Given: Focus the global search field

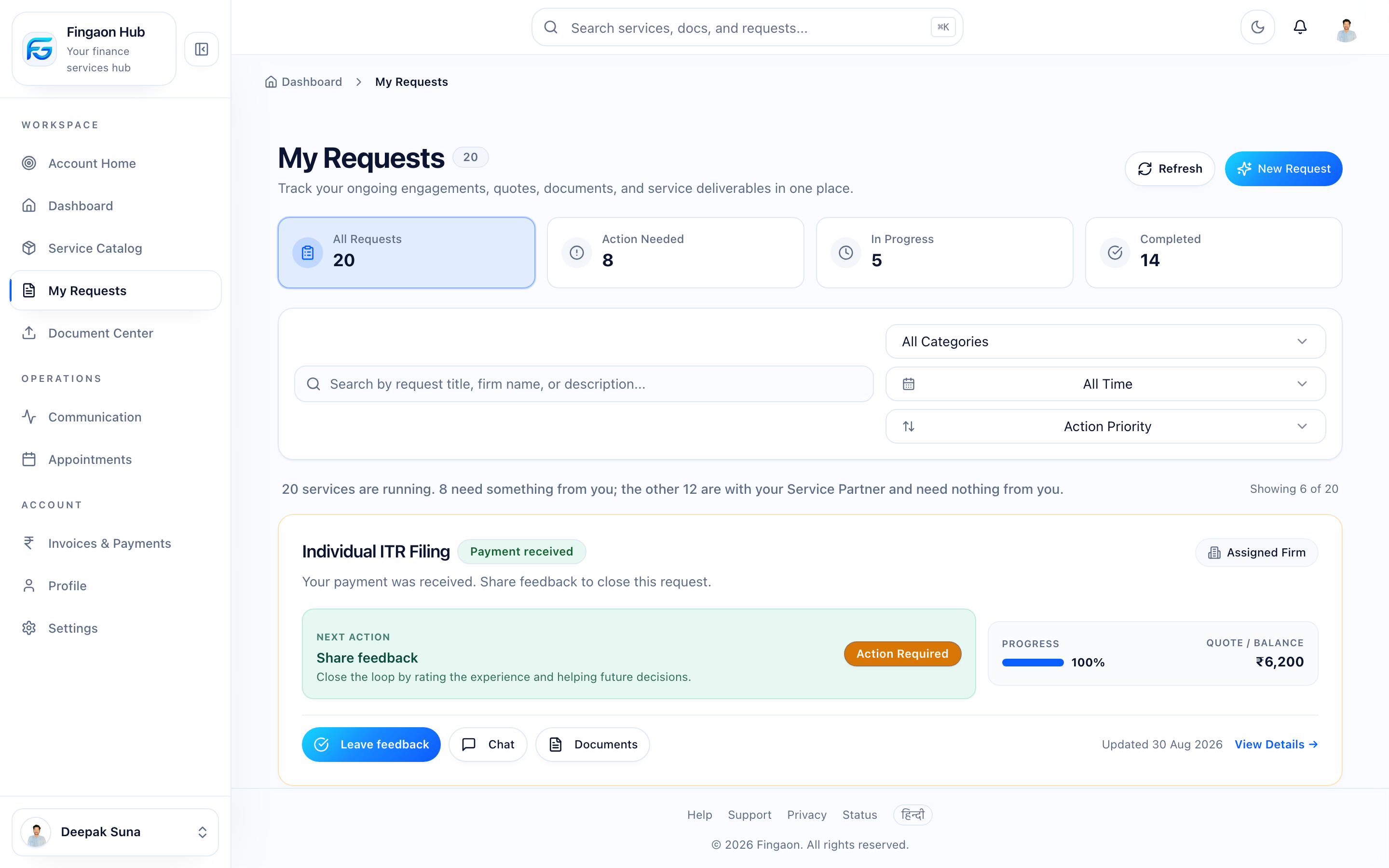Looking at the screenshot, I should click(747, 27).
